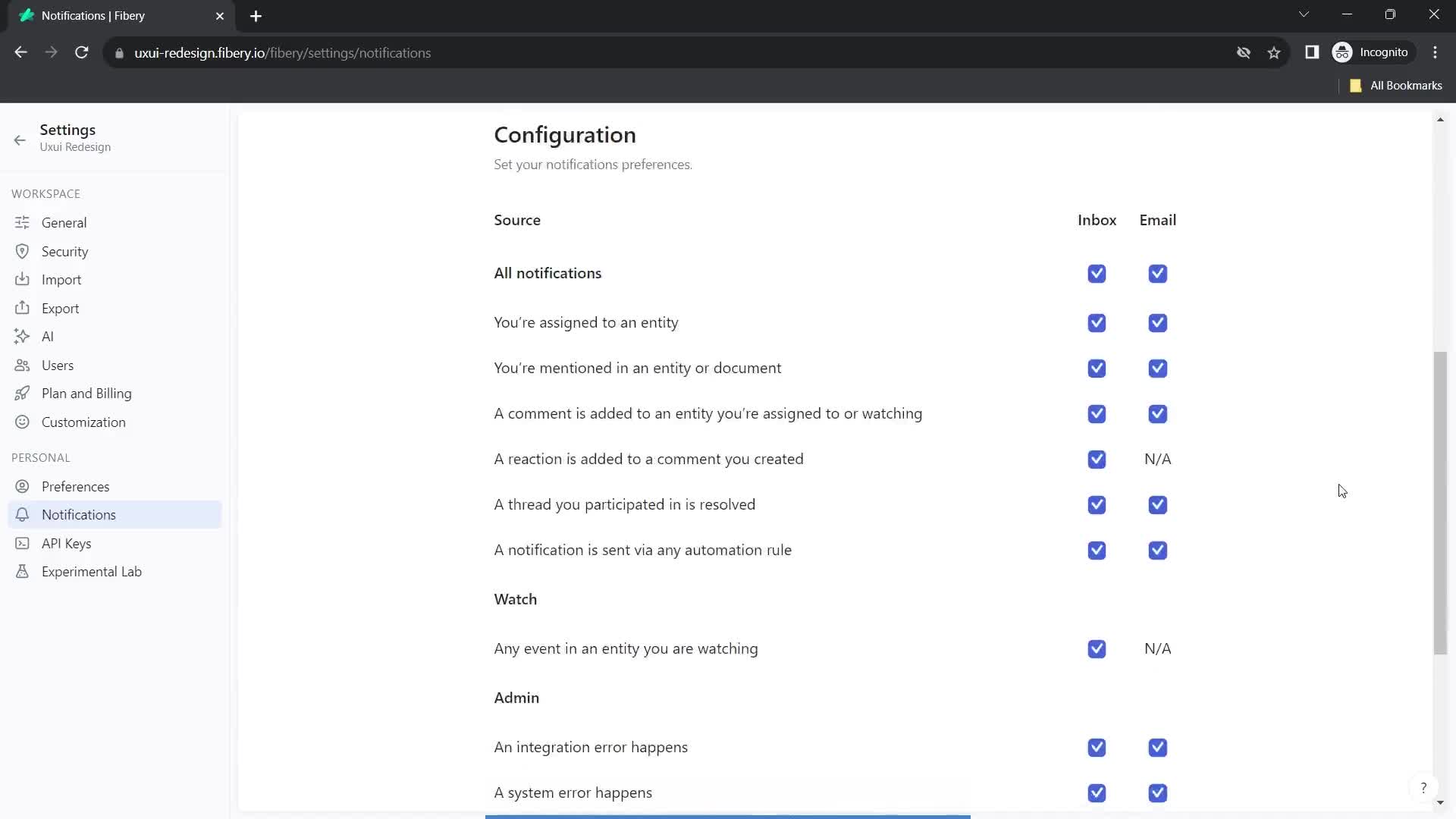Click the General settings sliders icon
The width and height of the screenshot is (1456, 819).
tap(22, 222)
